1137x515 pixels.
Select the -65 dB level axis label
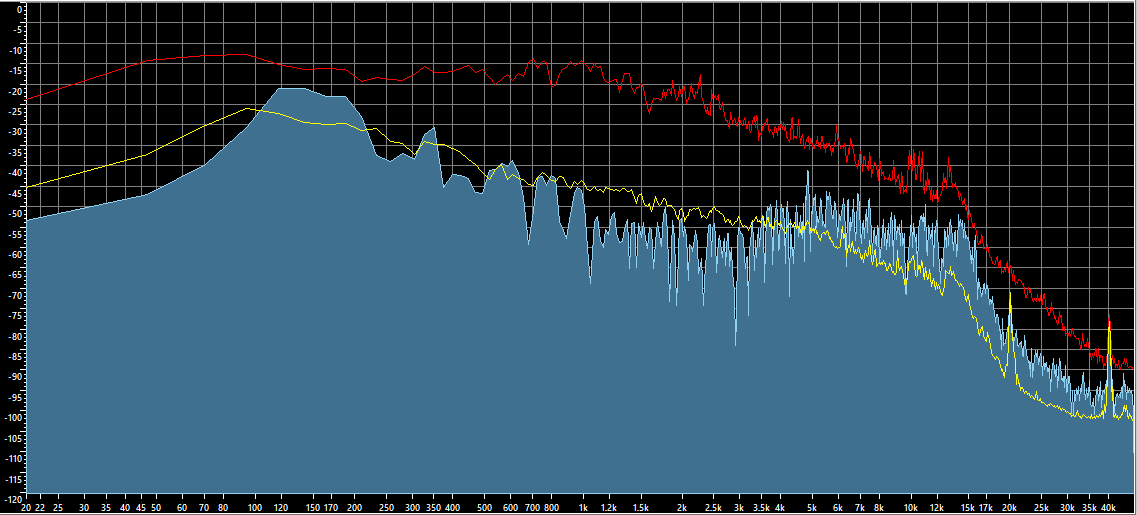tap(17, 276)
